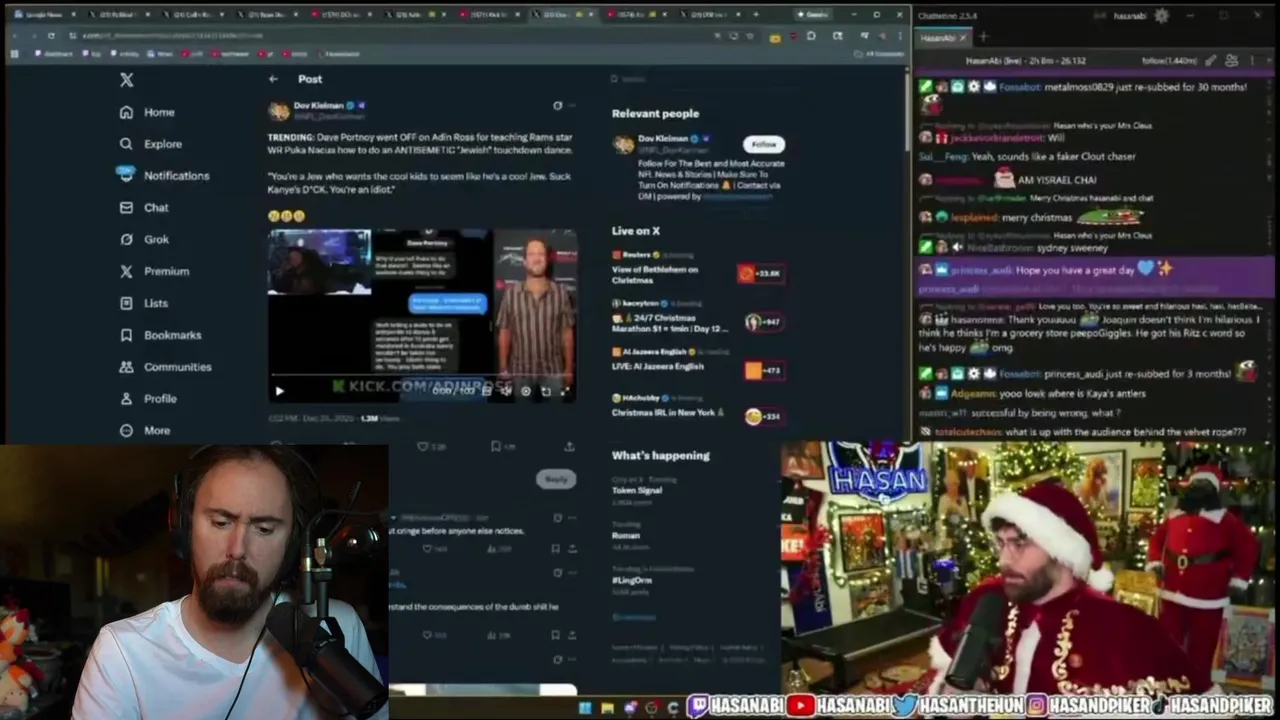Click the Profile person icon
Viewport: 1280px width, 720px height.
(x=126, y=398)
